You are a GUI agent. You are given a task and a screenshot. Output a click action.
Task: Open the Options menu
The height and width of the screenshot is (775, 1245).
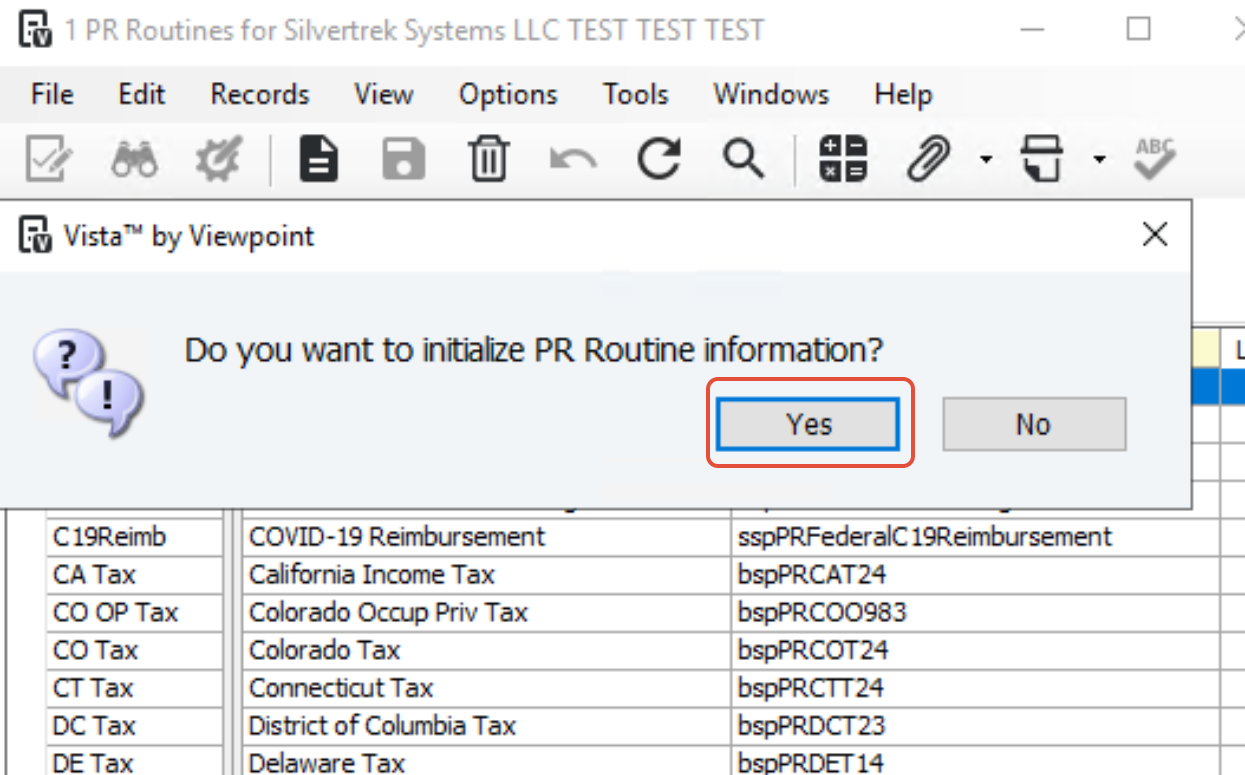click(x=508, y=94)
